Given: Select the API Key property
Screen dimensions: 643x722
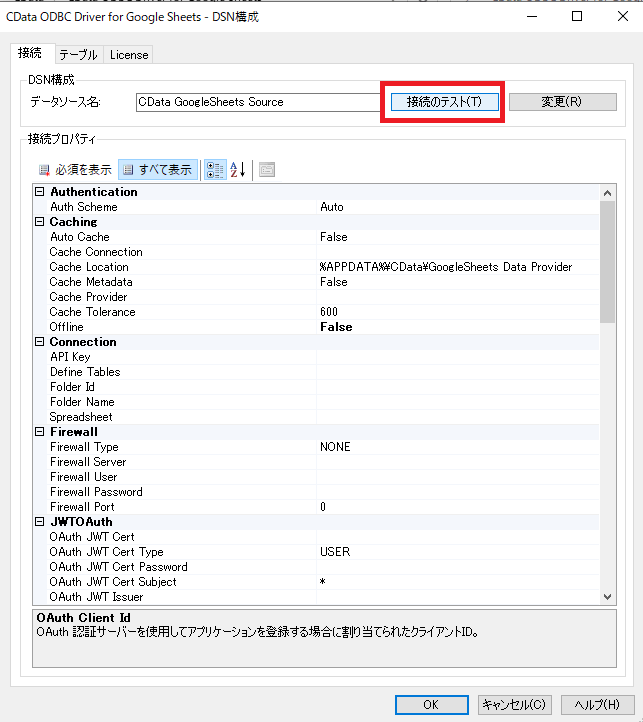Looking at the screenshot, I should pos(322,357).
